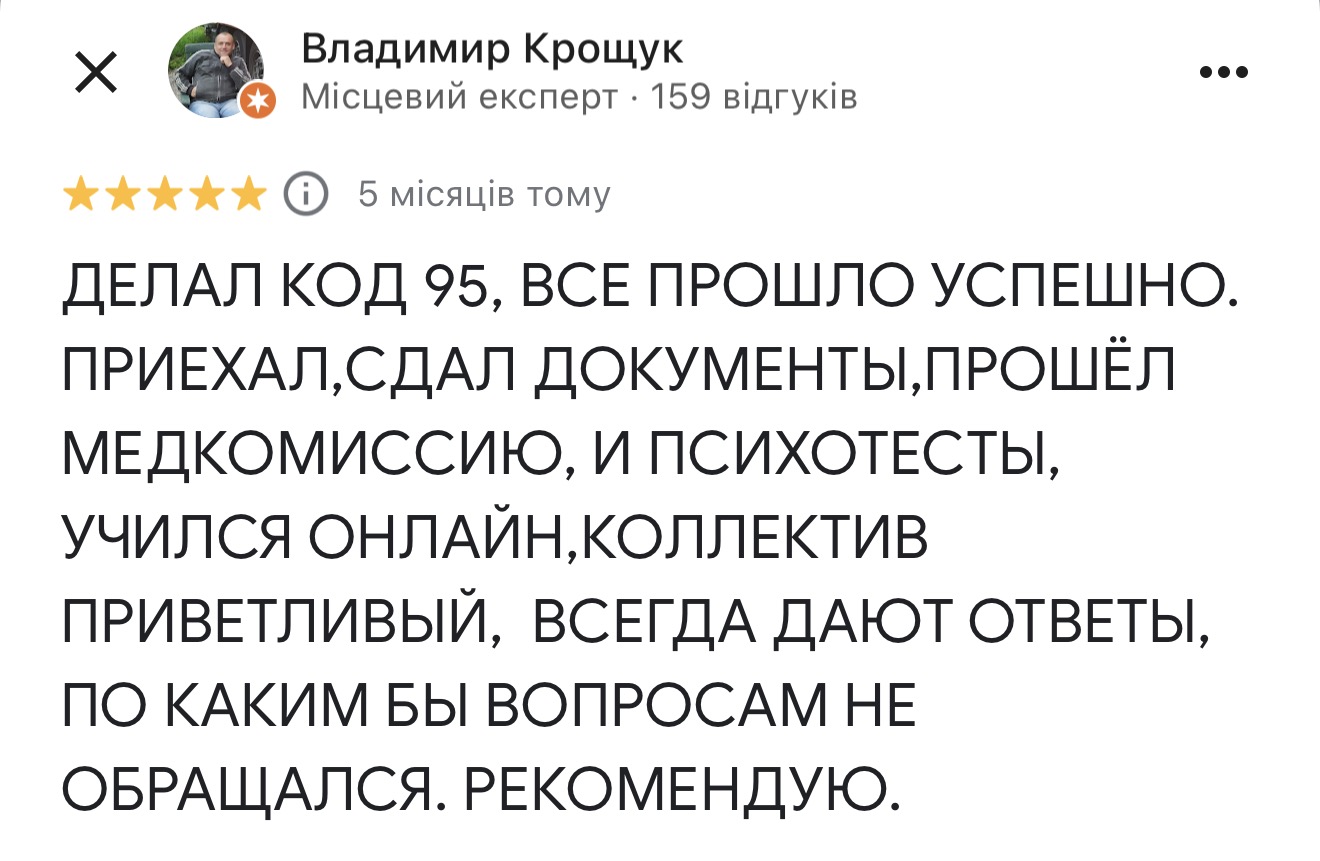Tap the orange Local Guide badge

click(x=259, y=100)
